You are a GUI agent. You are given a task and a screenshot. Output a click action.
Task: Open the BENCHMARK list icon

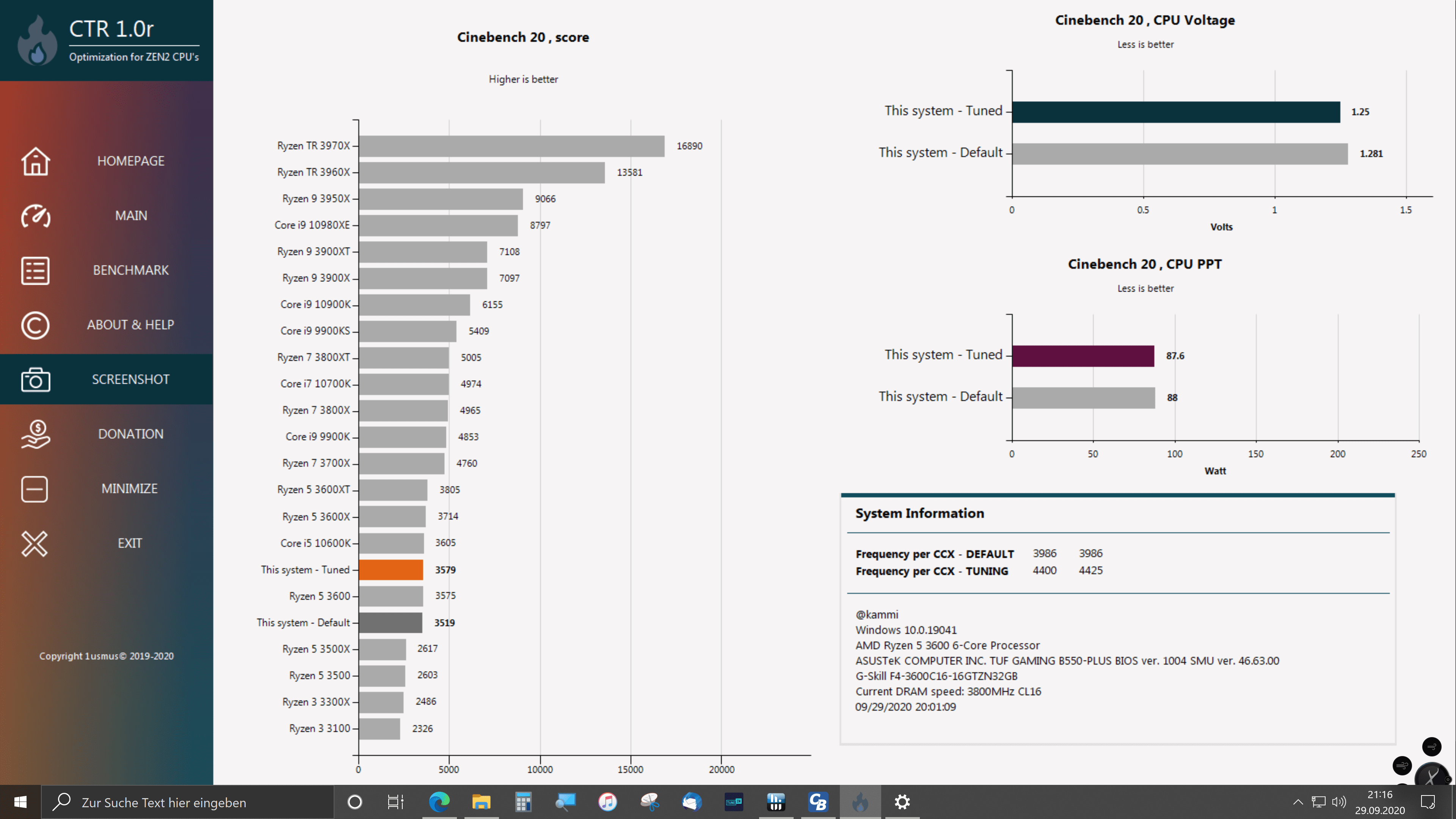coord(36,270)
